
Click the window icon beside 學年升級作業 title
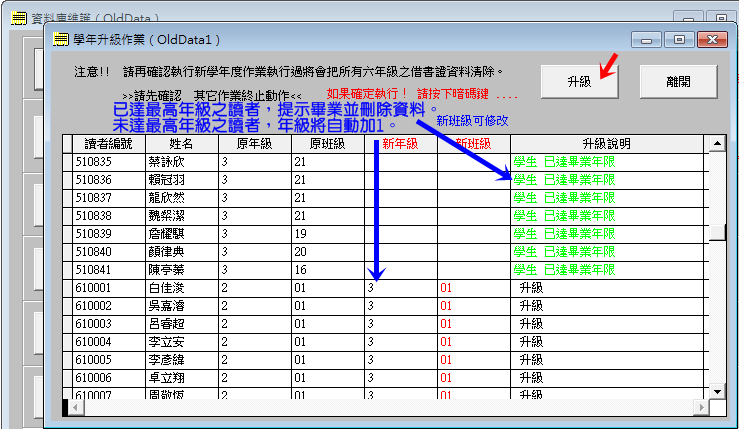coord(60,39)
